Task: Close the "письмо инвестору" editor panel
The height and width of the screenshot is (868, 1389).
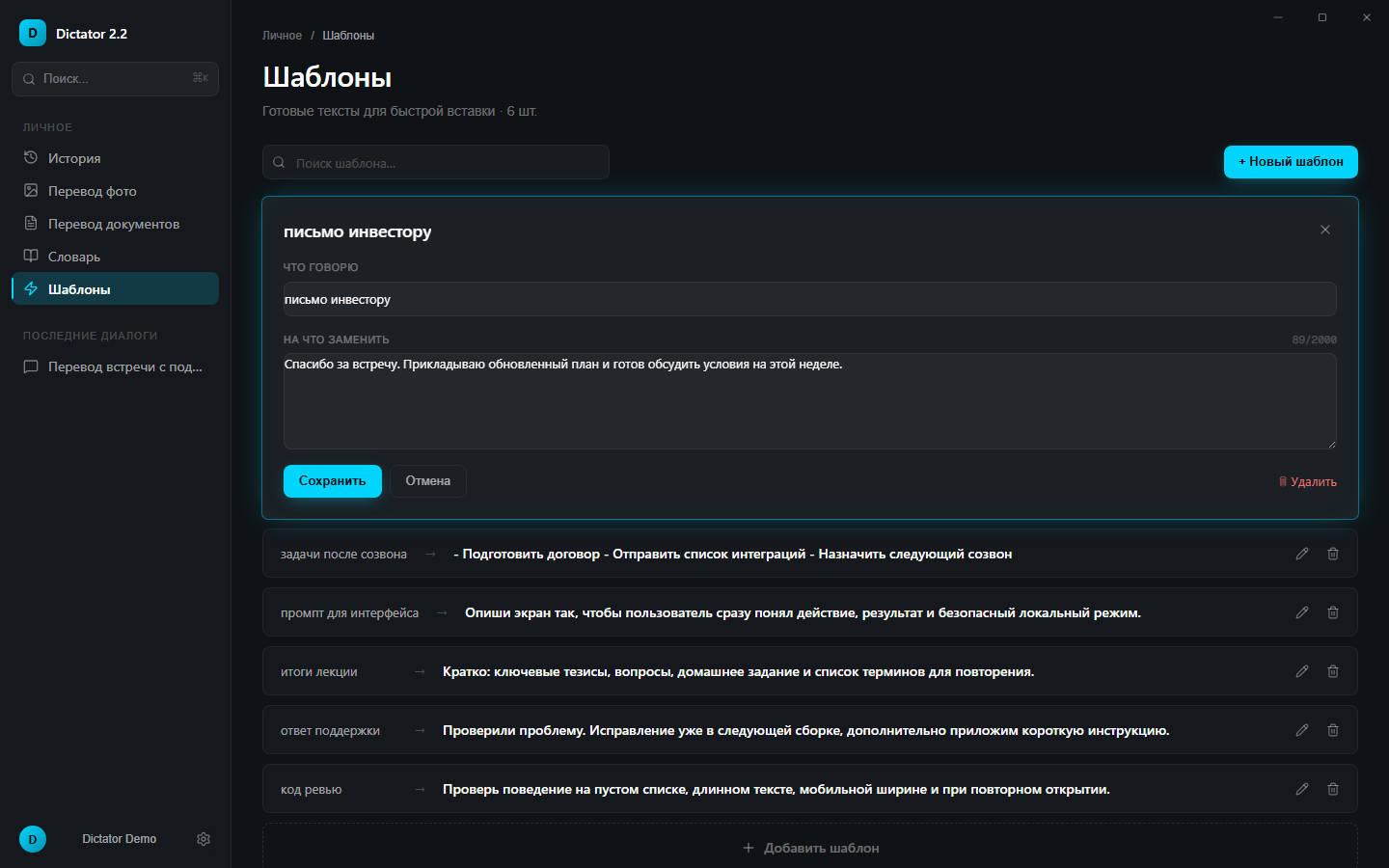Action: point(1325,230)
